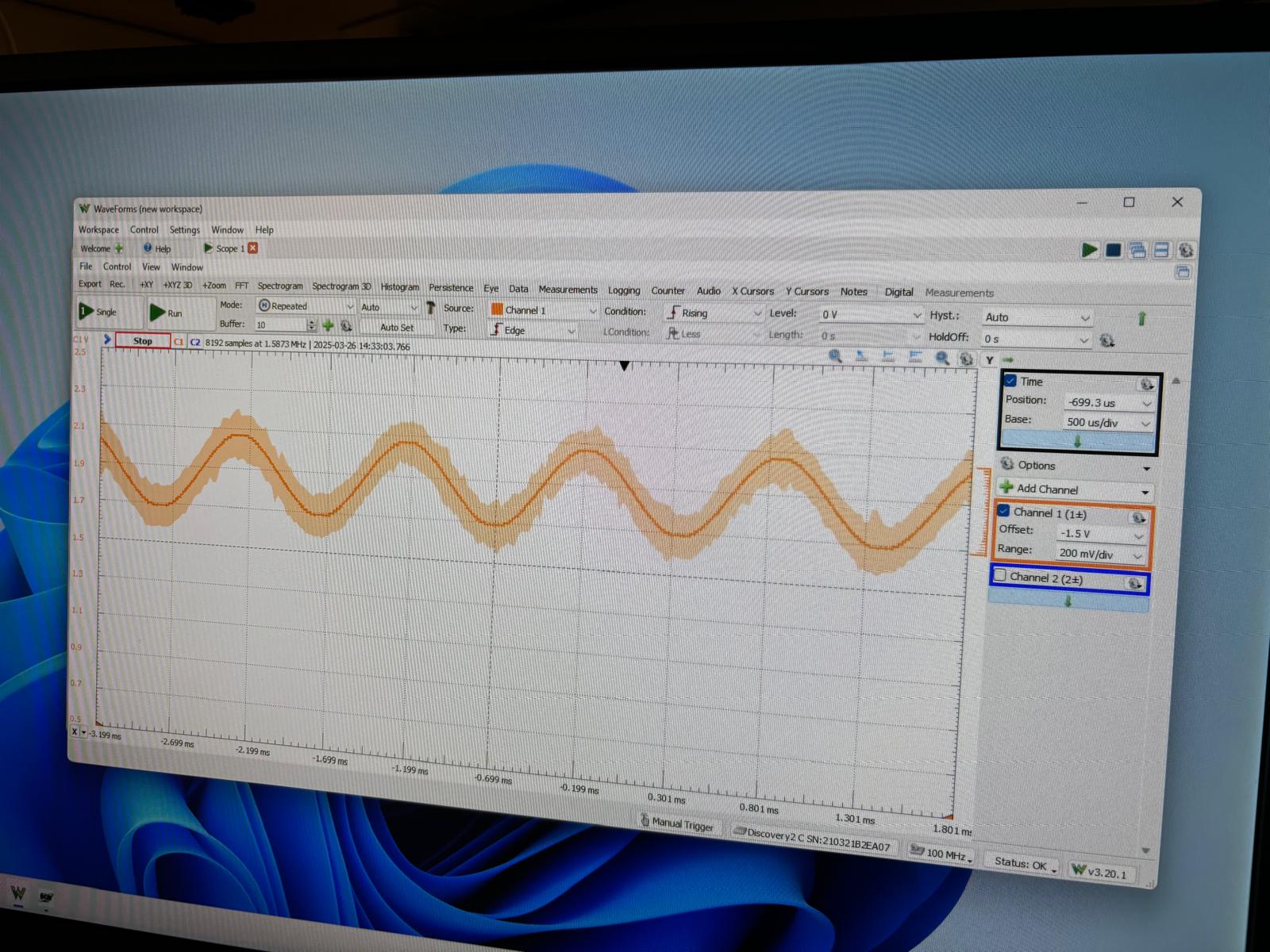
Task: Click the dark blue stop-all square icon
Action: (1114, 251)
